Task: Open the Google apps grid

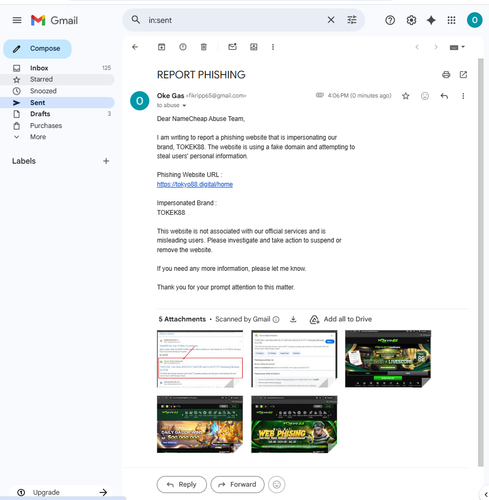Action: point(451,20)
